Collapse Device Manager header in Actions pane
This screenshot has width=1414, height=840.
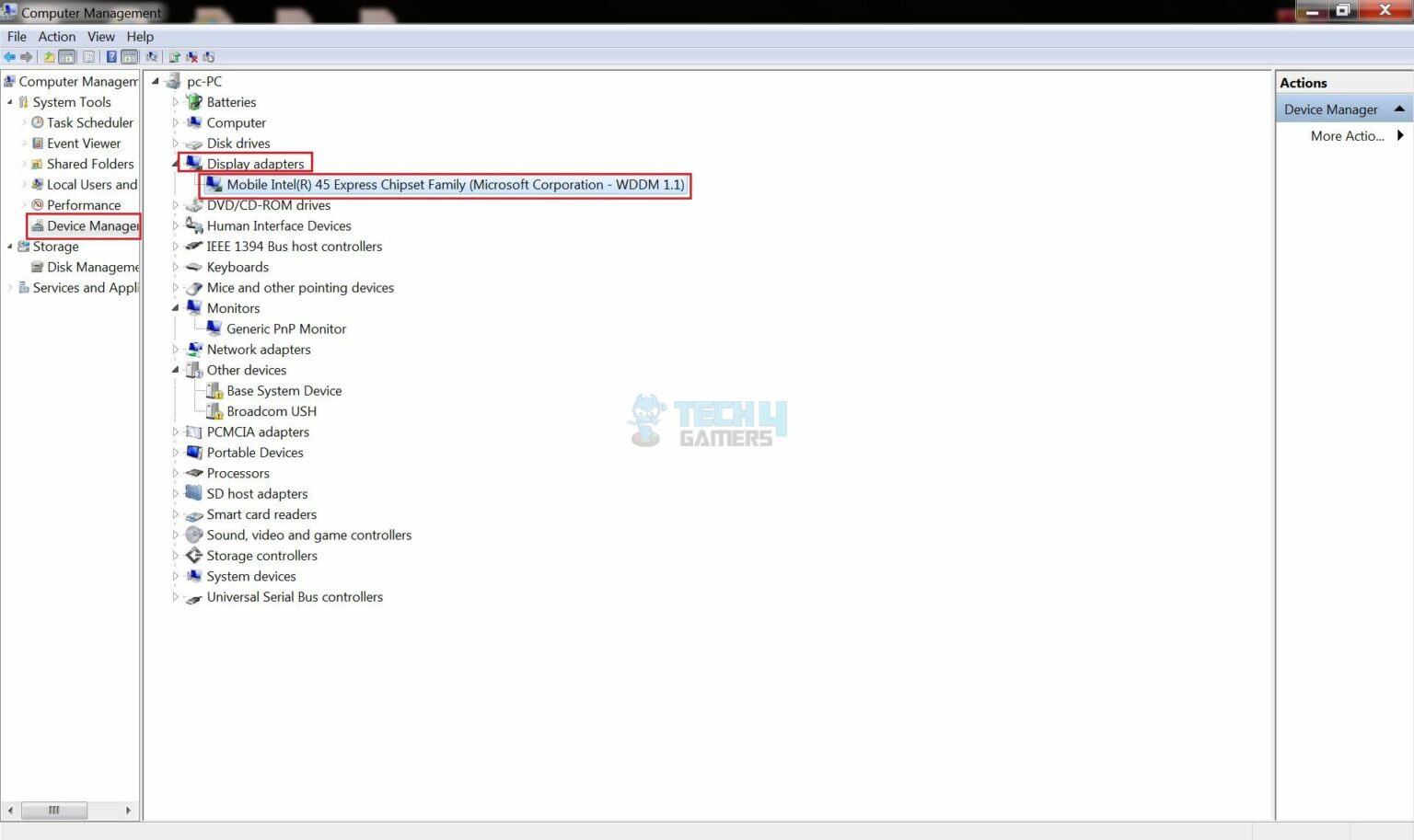1399,109
